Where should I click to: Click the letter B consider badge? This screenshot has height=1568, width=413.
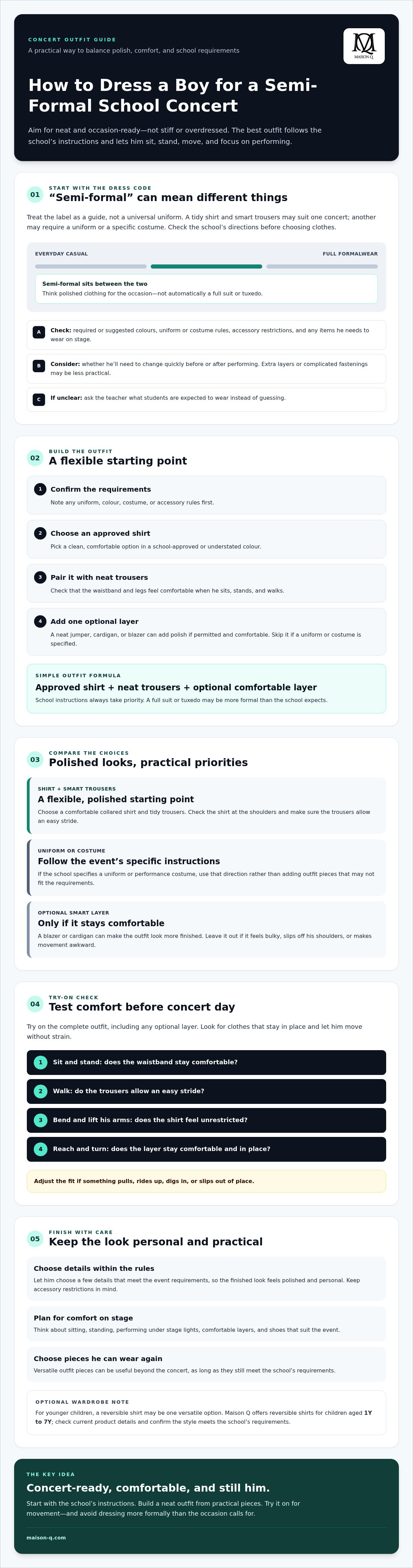pyautogui.click(x=39, y=366)
